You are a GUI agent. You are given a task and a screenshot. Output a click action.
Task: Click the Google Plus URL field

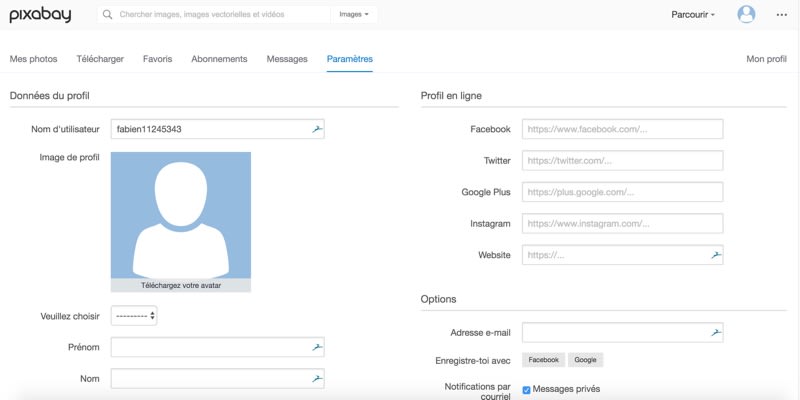[622, 192]
